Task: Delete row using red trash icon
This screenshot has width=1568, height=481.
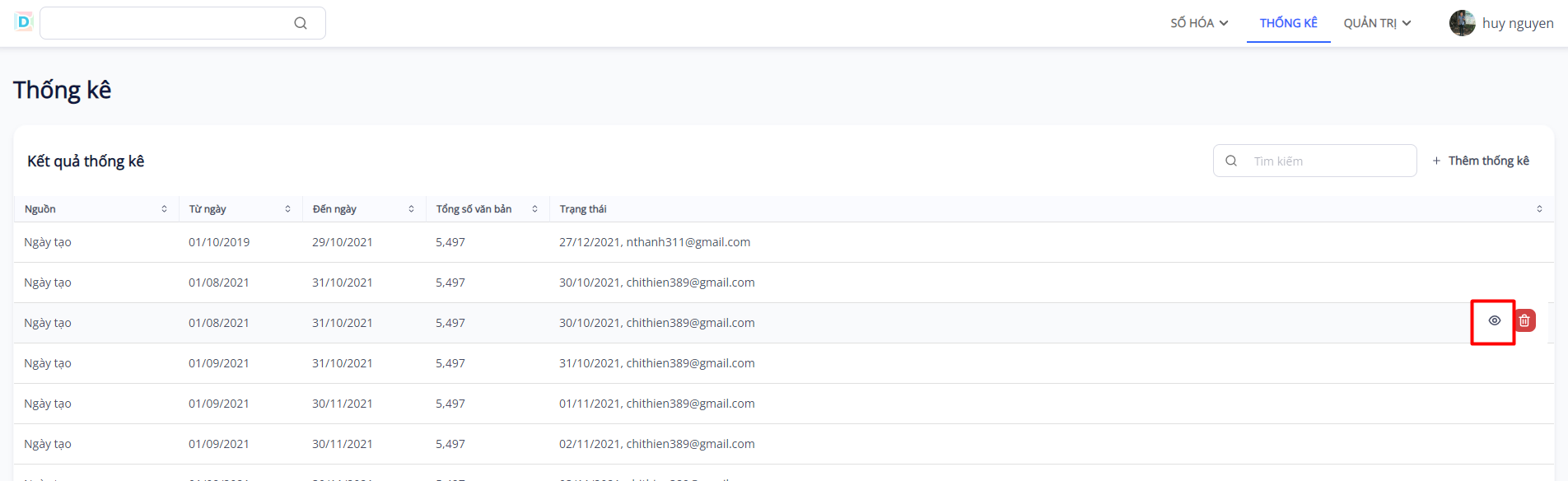Action: (x=1524, y=321)
